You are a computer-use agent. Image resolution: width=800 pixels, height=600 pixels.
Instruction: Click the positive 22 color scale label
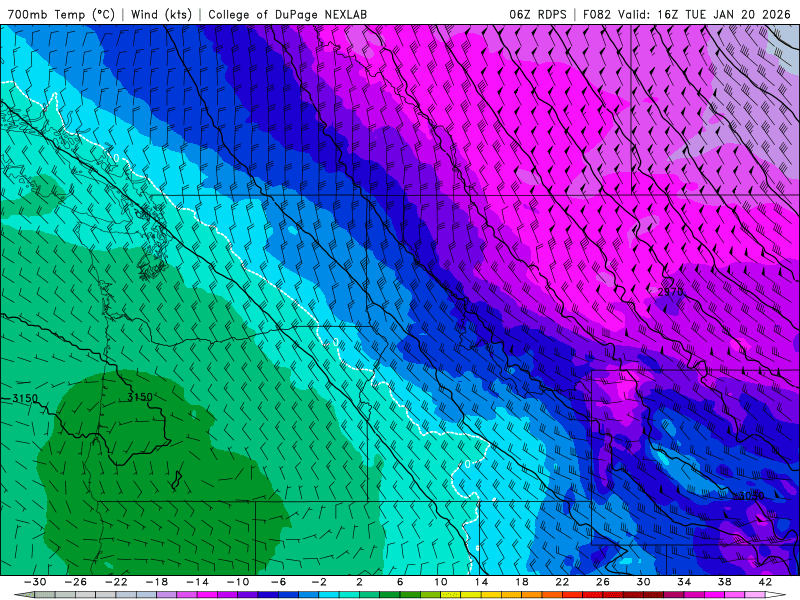562,582
